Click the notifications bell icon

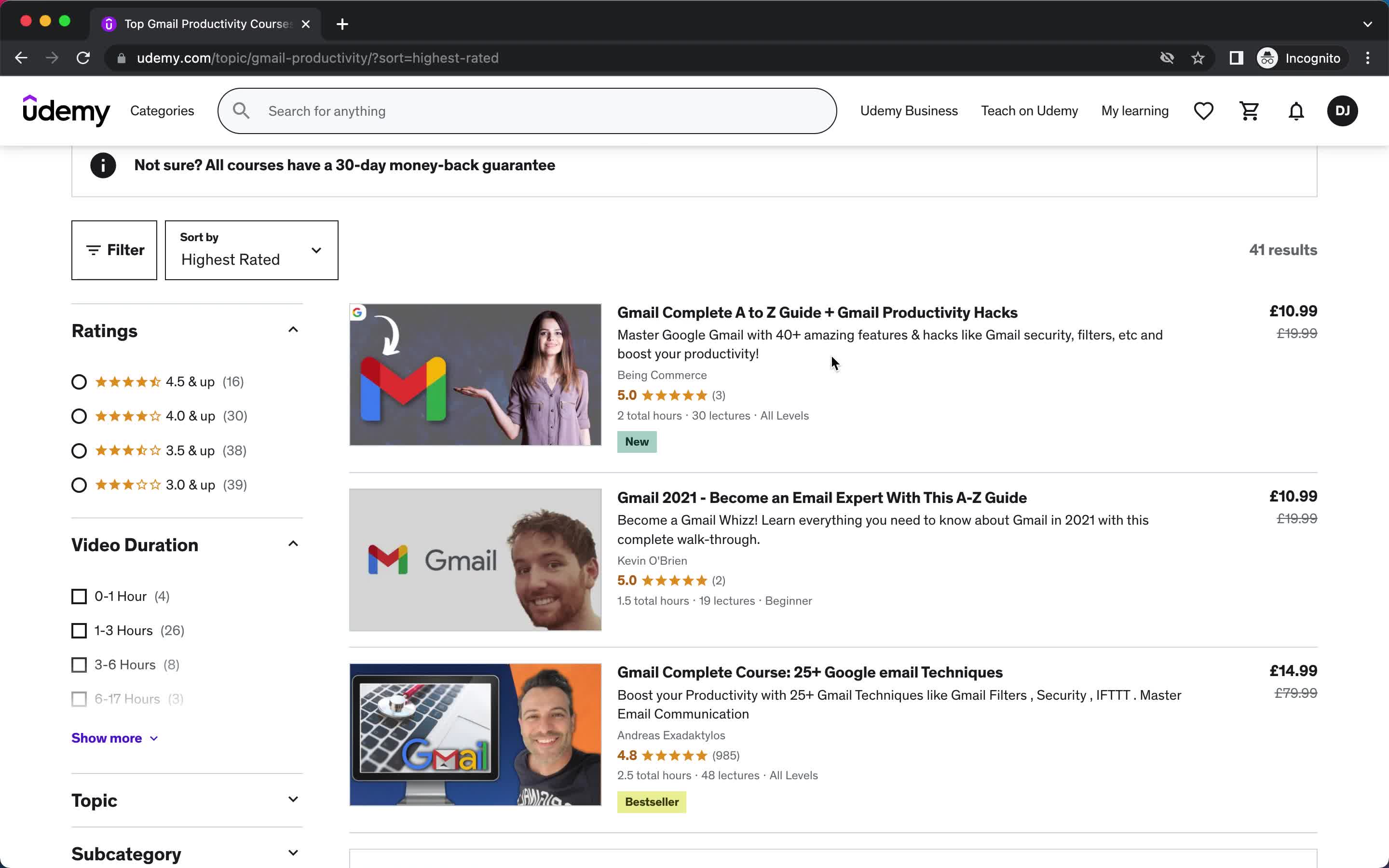pos(1296,111)
